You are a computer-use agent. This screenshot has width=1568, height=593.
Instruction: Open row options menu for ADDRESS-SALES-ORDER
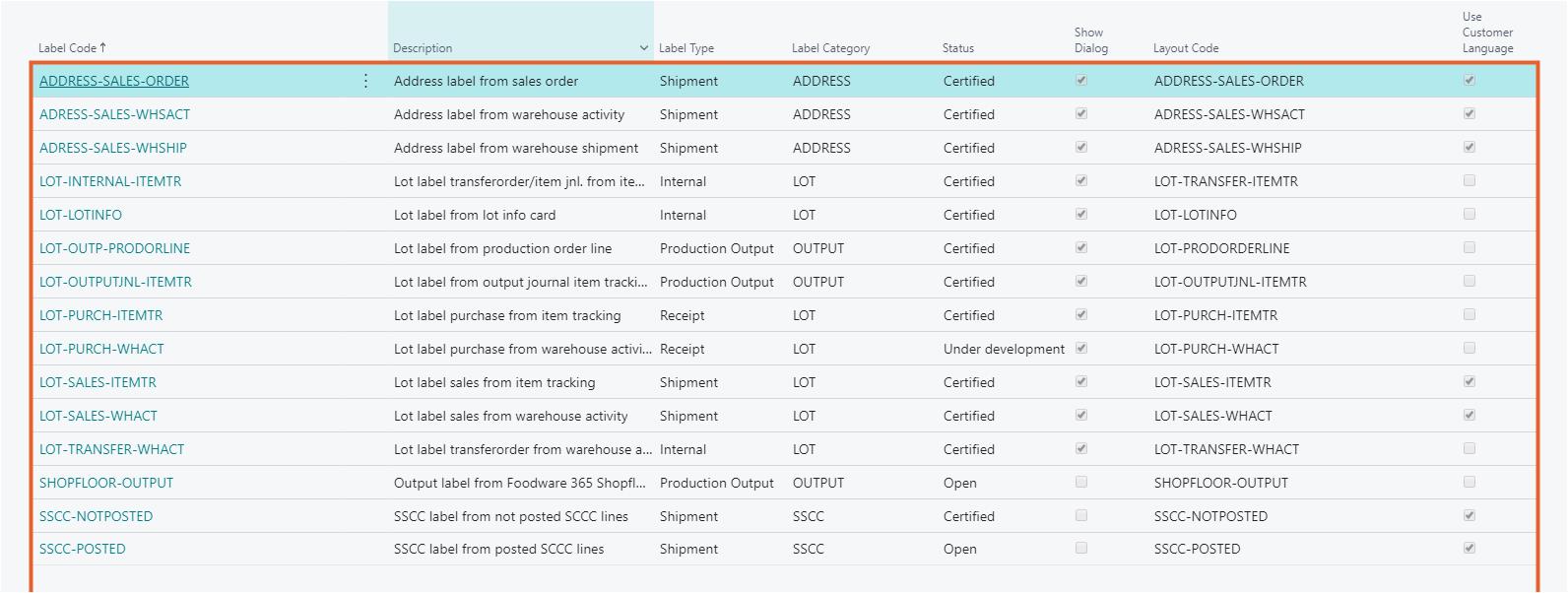tap(365, 81)
